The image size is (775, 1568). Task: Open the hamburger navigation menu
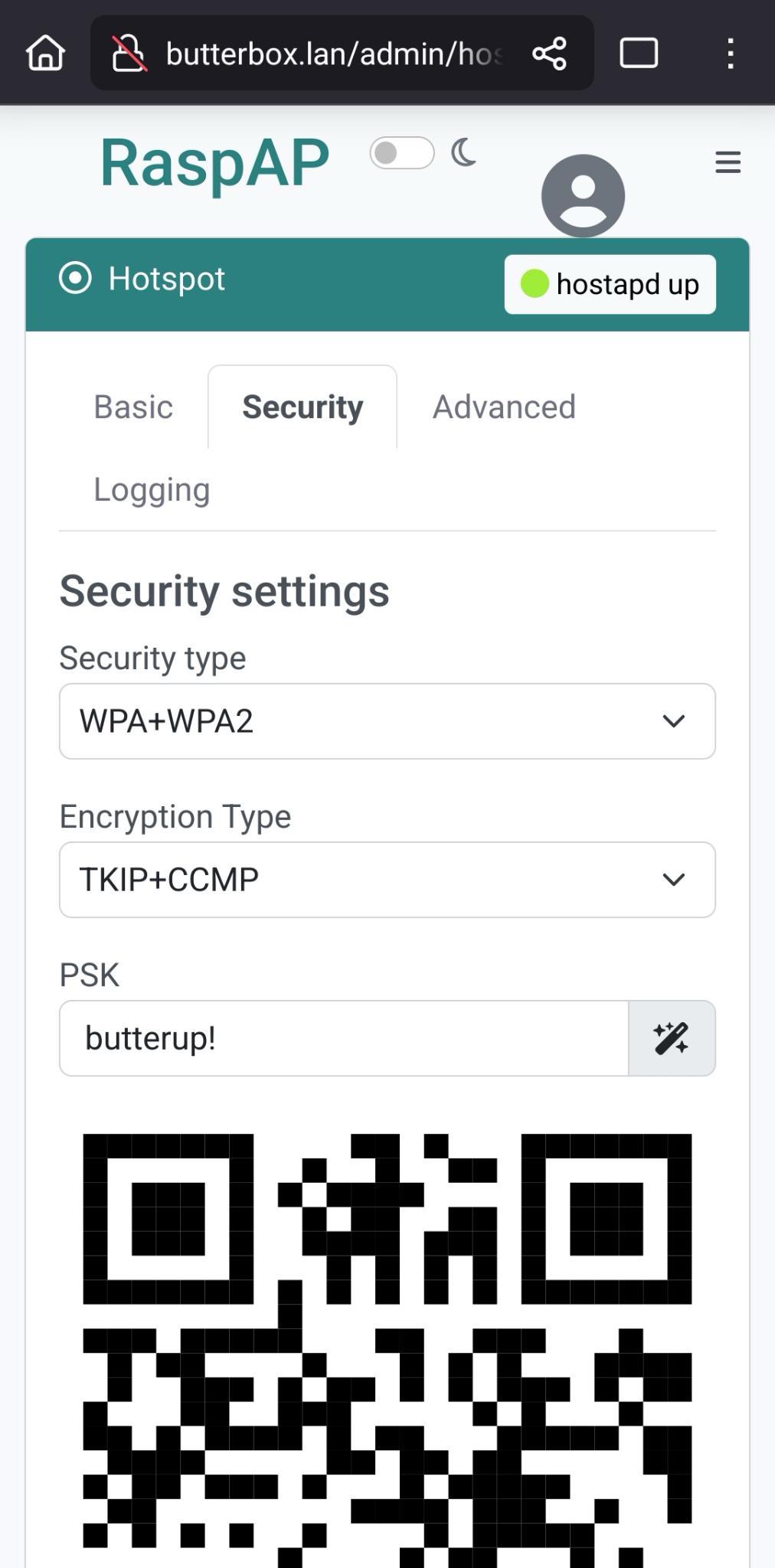click(x=728, y=162)
